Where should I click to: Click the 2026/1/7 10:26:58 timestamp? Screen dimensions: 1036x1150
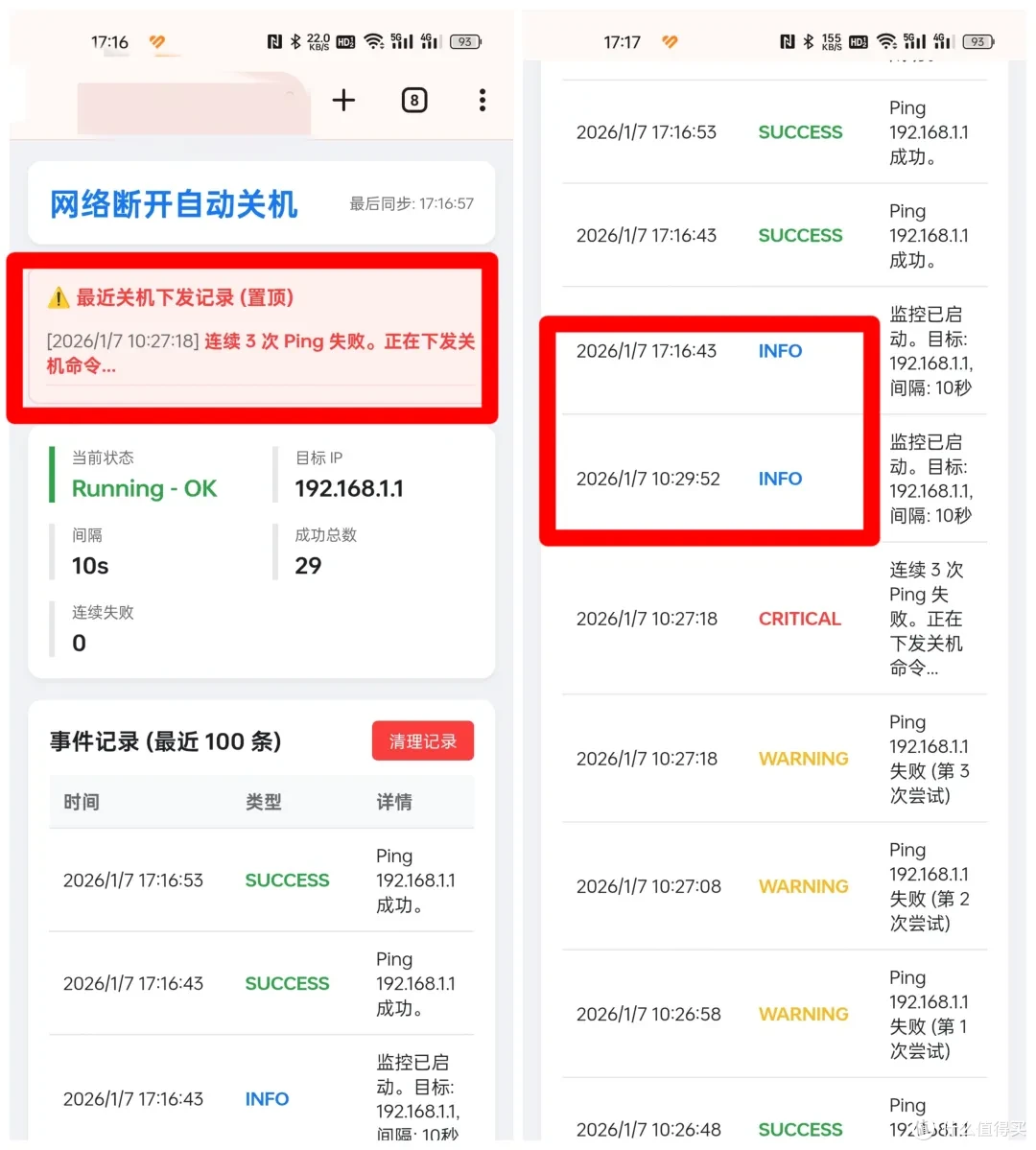click(x=648, y=1014)
